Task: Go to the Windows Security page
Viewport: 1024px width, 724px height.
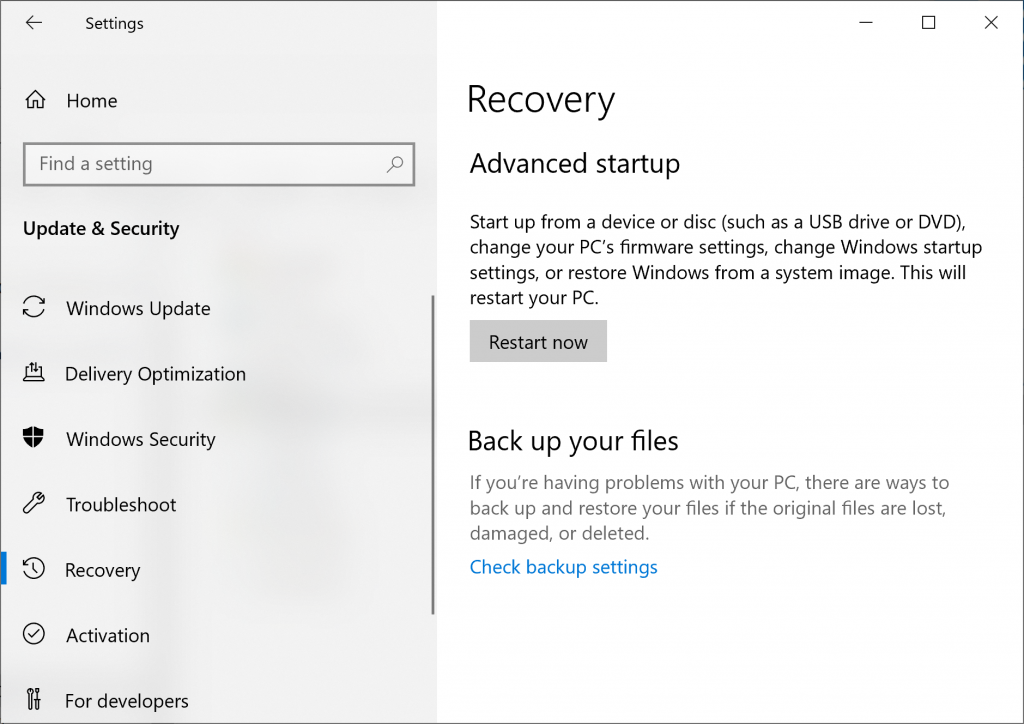Action: (140, 438)
